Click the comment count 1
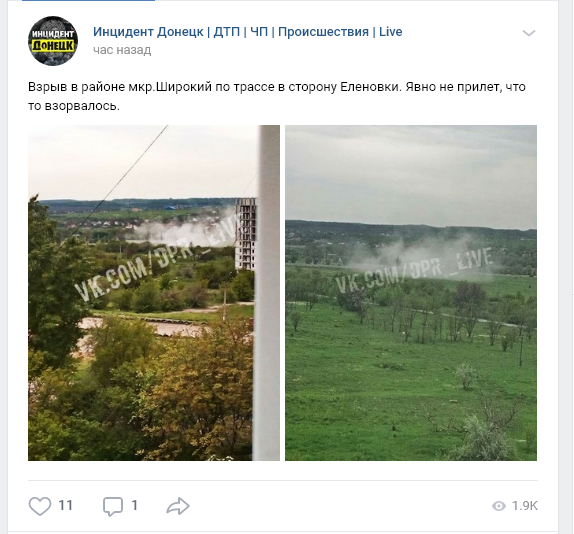The image size is (574, 534). (x=134, y=506)
